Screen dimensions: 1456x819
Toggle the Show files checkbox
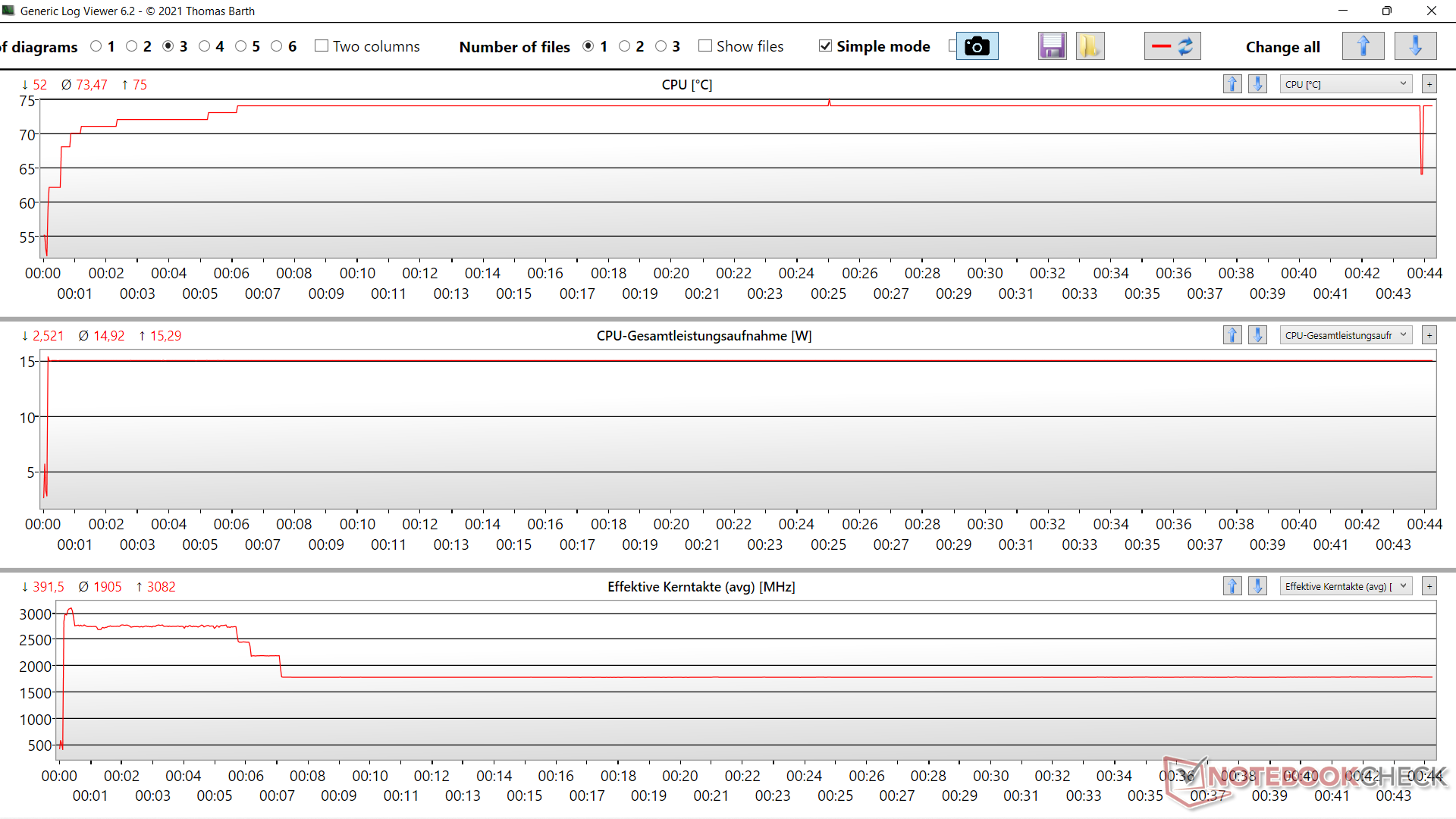[705, 46]
